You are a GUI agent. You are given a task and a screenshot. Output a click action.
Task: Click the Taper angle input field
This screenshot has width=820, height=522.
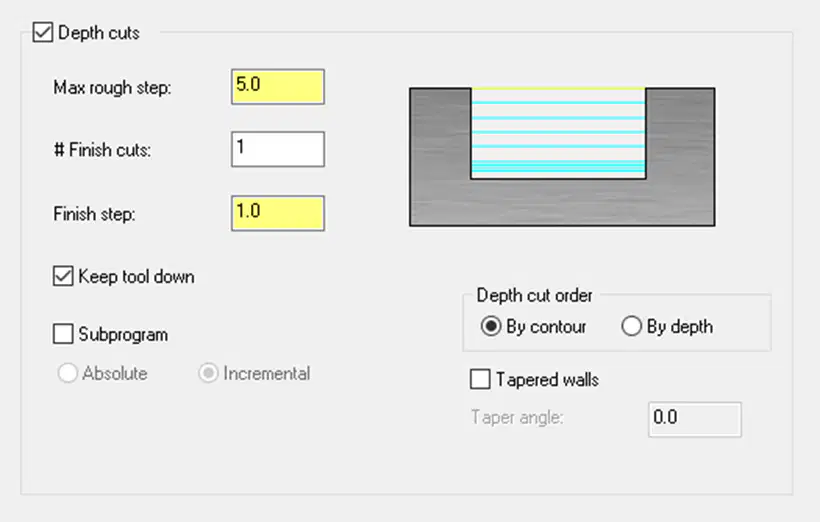click(694, 419)
